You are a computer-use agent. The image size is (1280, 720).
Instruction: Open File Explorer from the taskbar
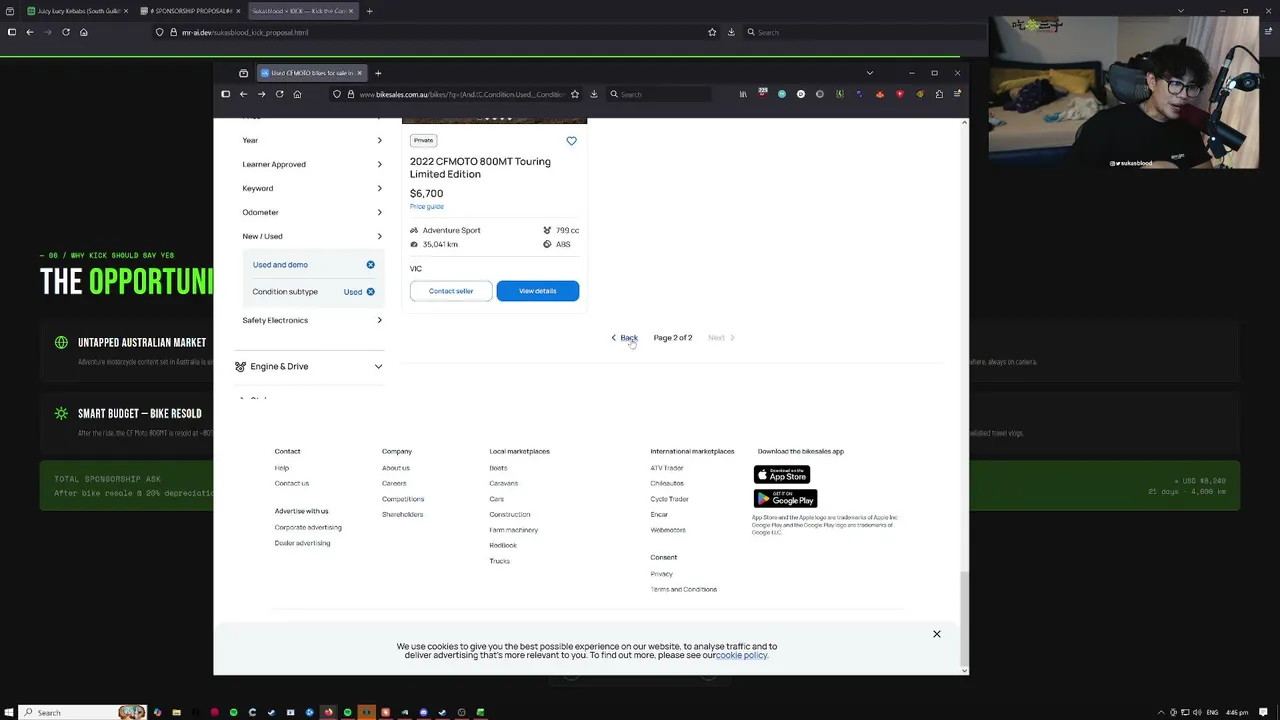point(176,712)
